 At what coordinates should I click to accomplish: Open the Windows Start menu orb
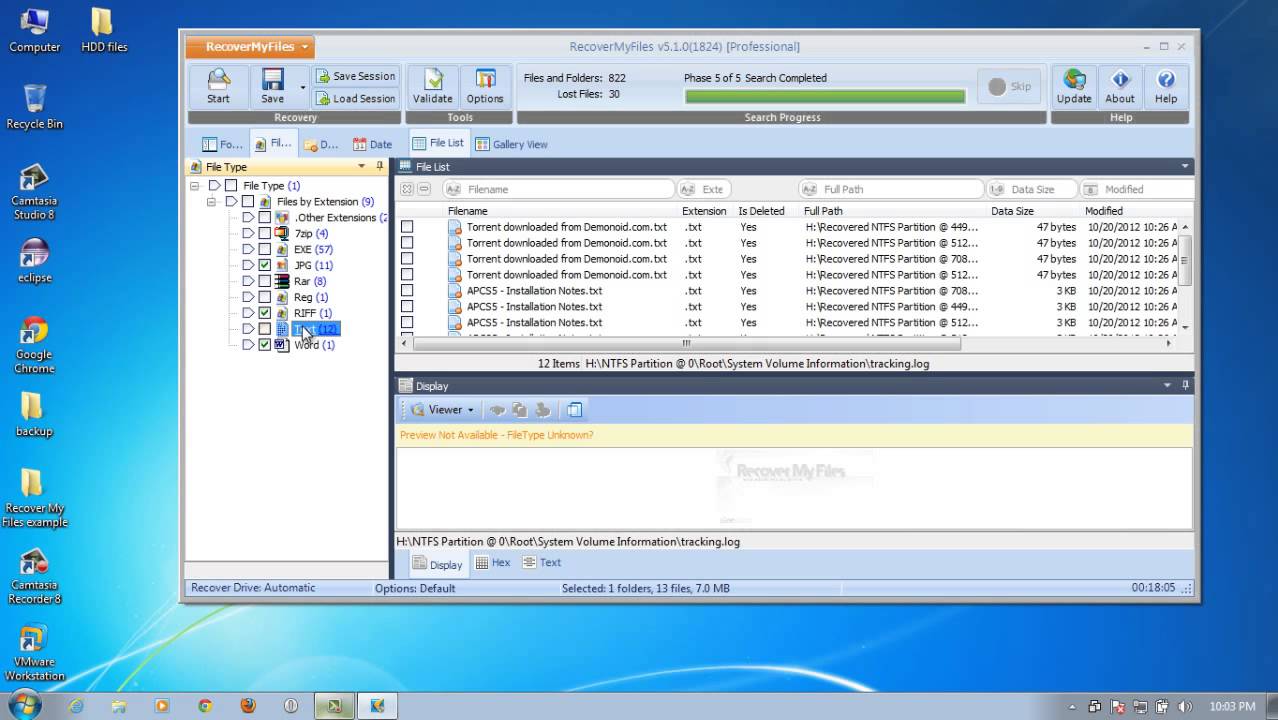coord(23,705)
